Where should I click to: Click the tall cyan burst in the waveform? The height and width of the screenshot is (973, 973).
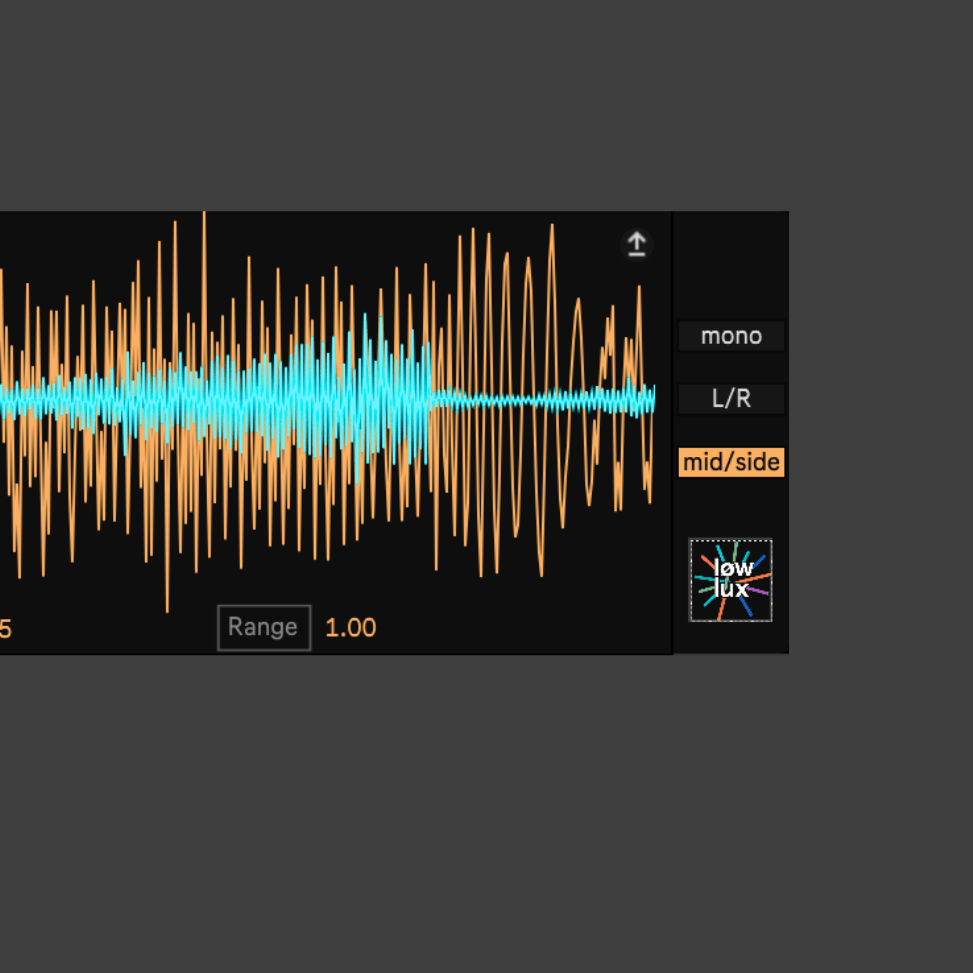tap(372, 397)
